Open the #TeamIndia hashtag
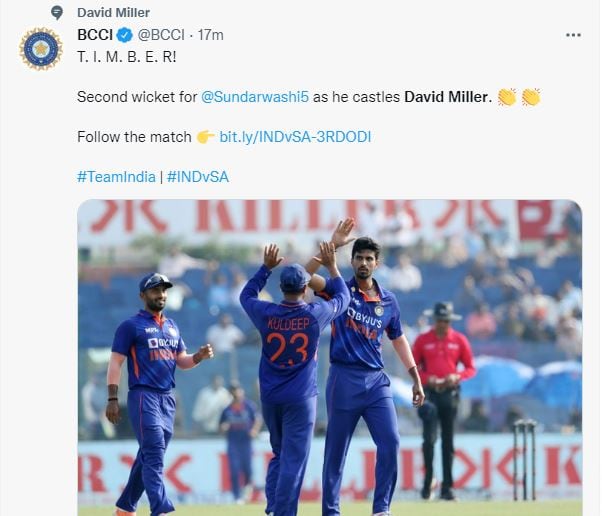The image size is (602, 516). coord(116,177)
